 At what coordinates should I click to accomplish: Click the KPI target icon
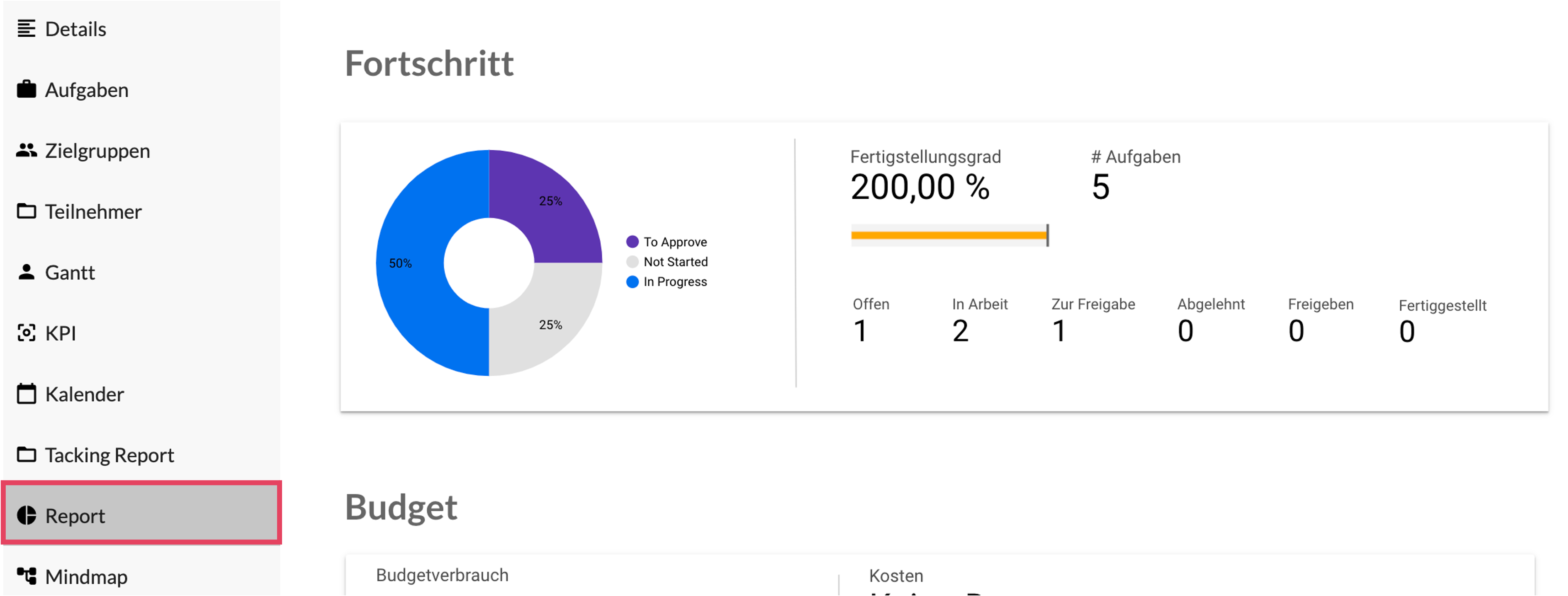coord(26,333)
